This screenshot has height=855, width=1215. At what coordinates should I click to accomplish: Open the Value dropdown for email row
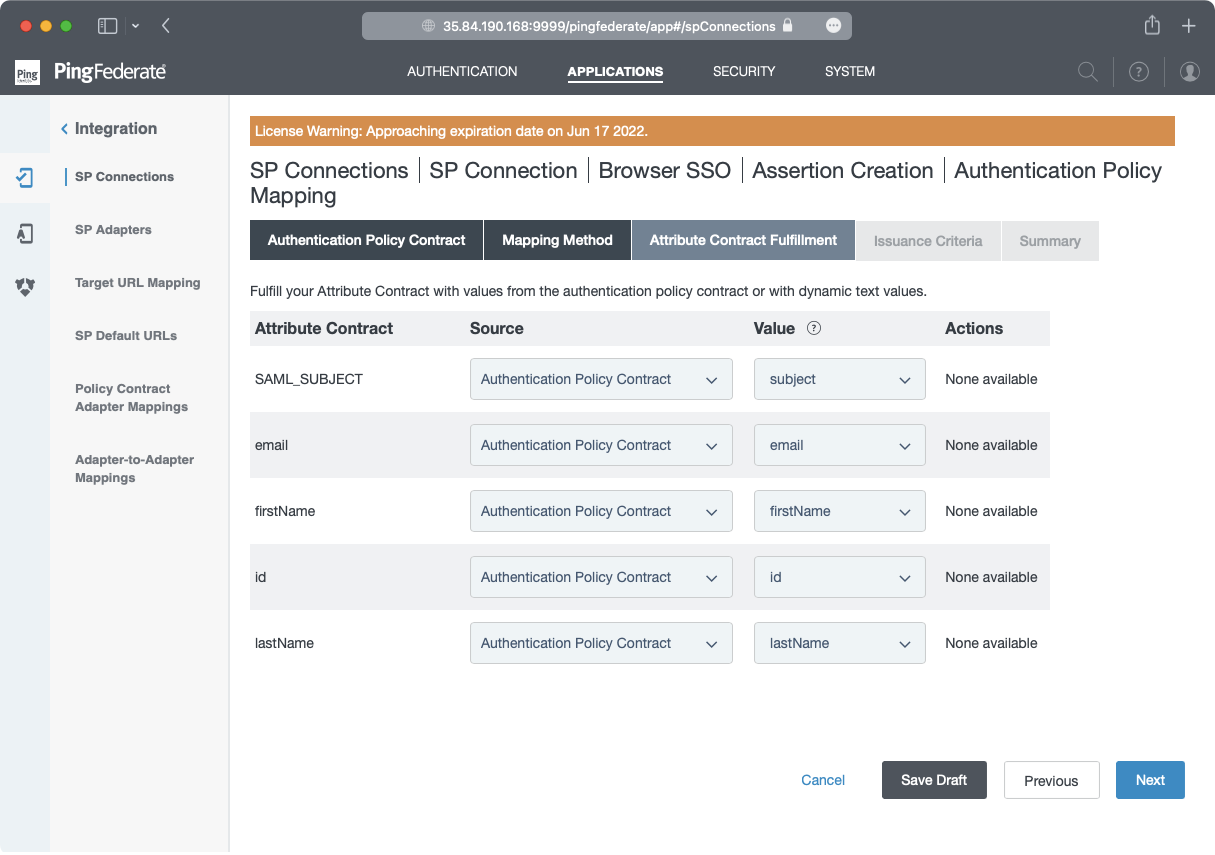click(839, 446)
